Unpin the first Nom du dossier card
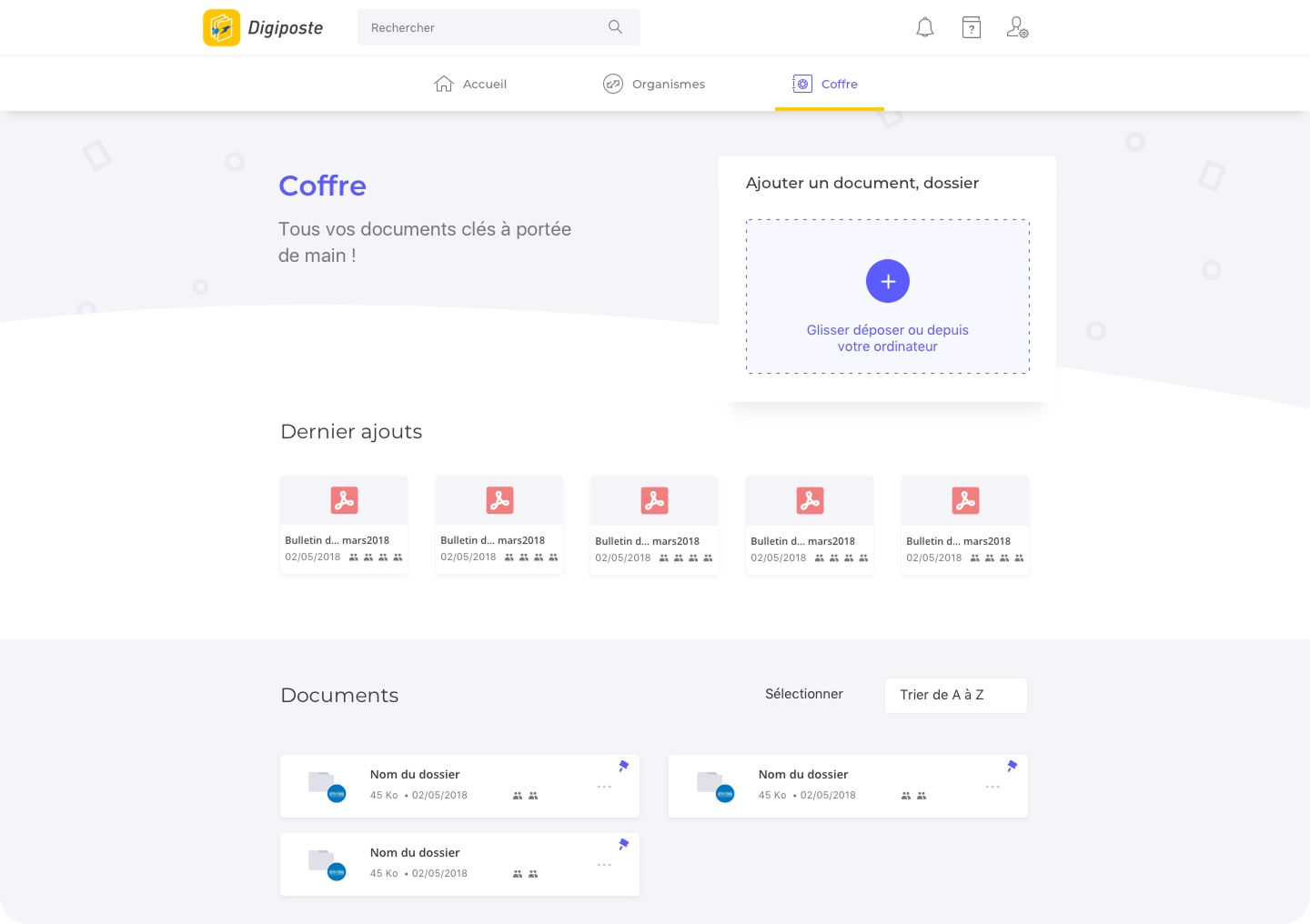Viewport: 1310px width, 924px height. tap(623, 767)
